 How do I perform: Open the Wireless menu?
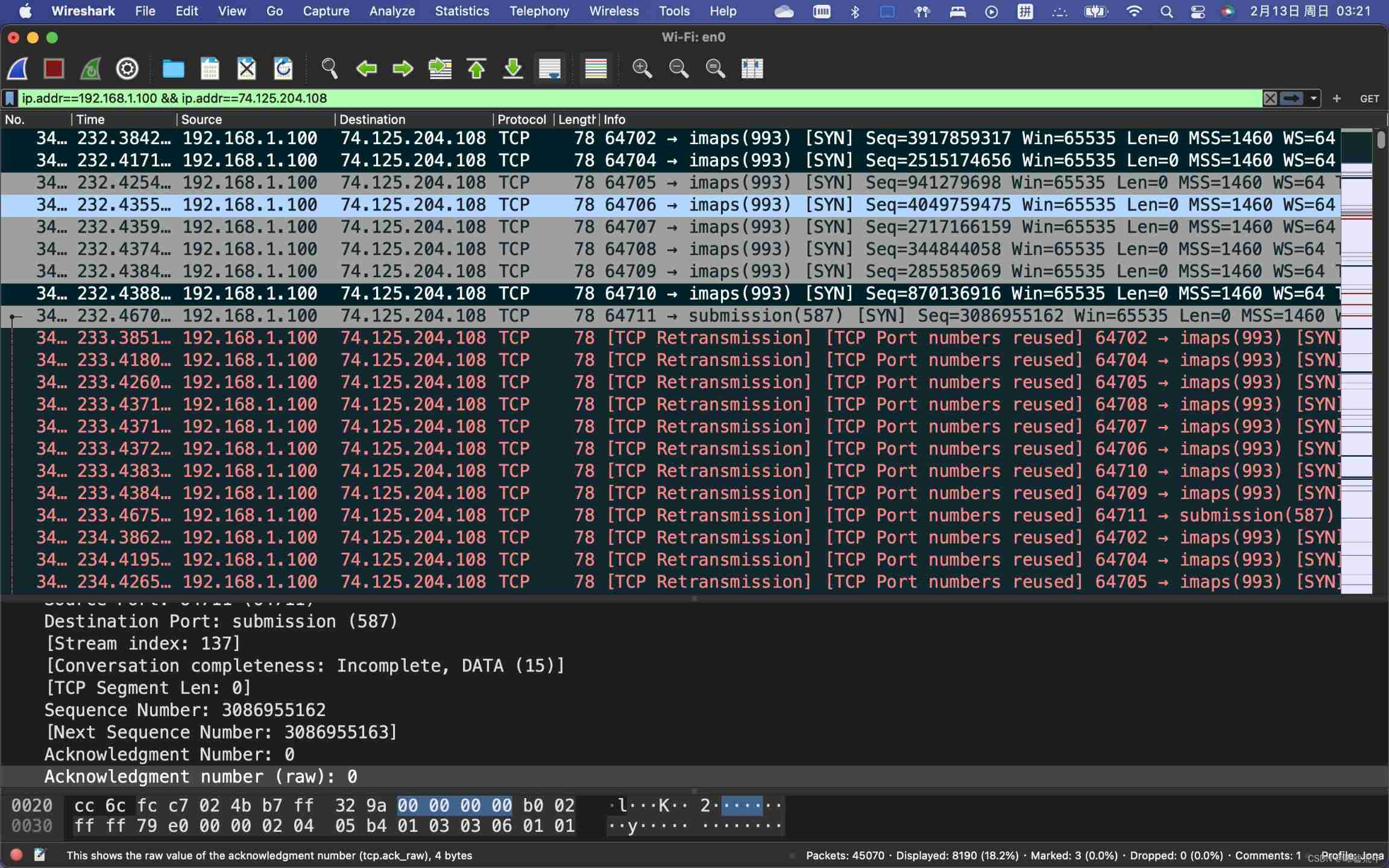(614, 11)
